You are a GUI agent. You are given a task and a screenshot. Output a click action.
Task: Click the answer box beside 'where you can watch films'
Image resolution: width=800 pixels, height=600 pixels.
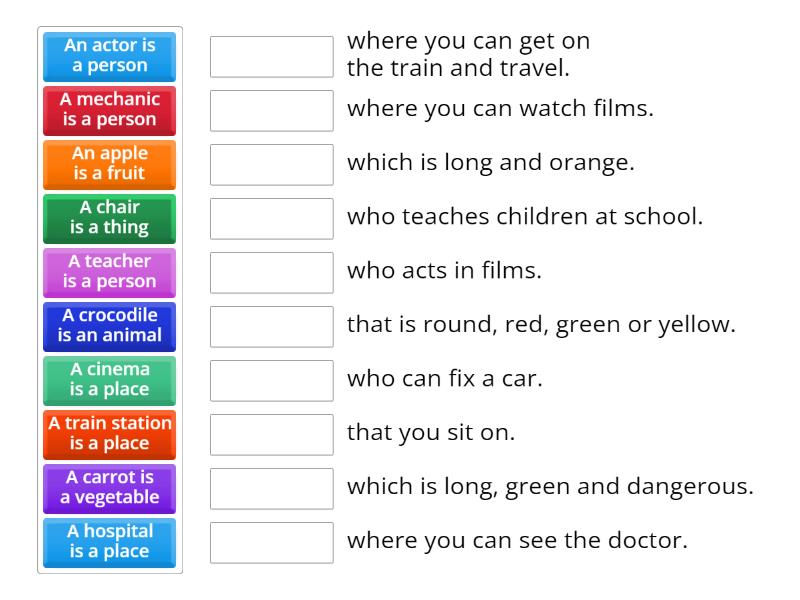pos(271,111)
